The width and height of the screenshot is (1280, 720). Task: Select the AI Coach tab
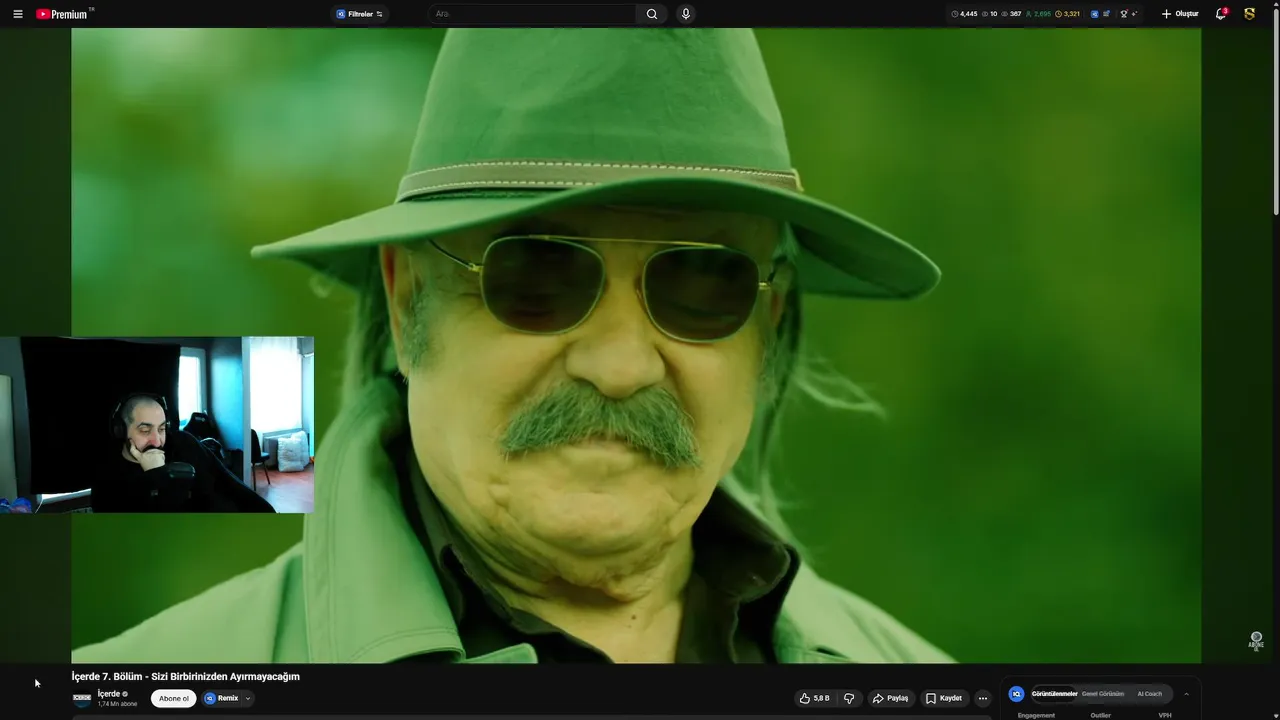click(1149, 694)
